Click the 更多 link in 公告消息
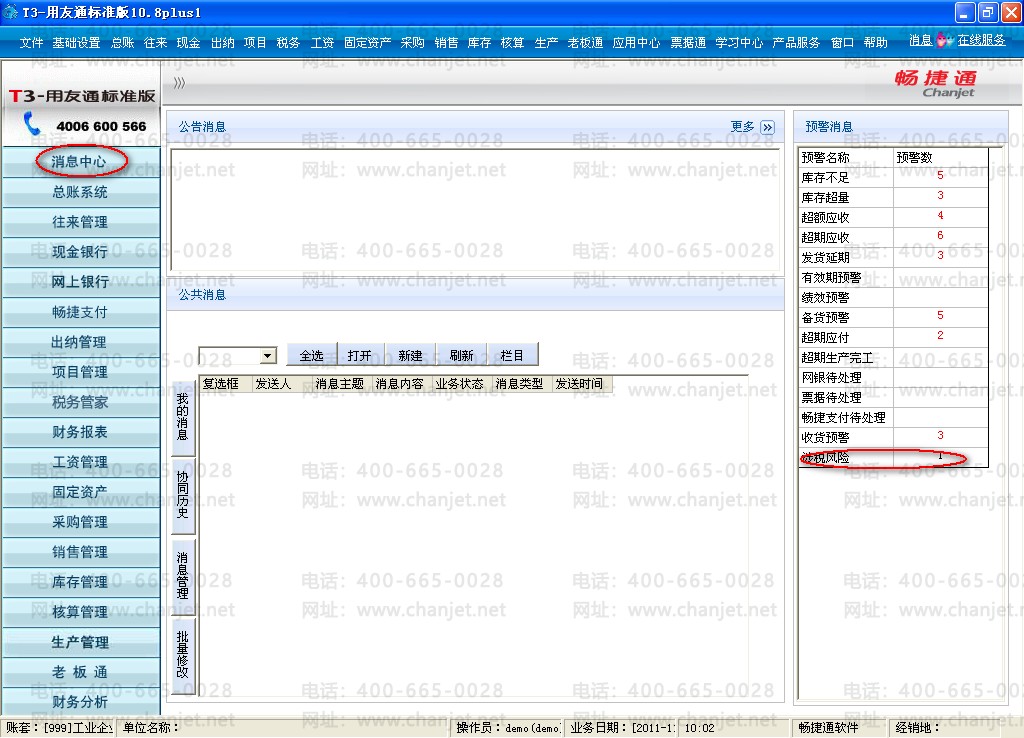 pyautogui.click(x=742, y=127)
